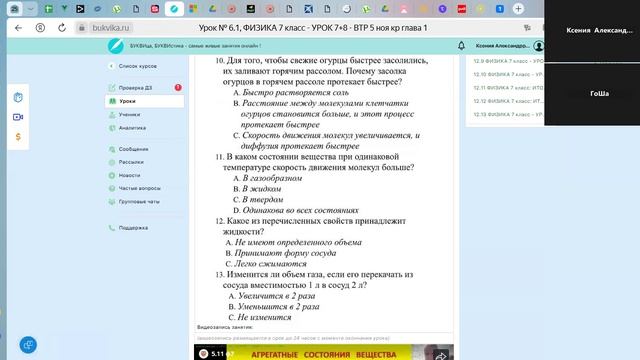The height and width of the screenshot is (360, 640).
Task: Click the Ученики people icon
Action: pos(112,115)
